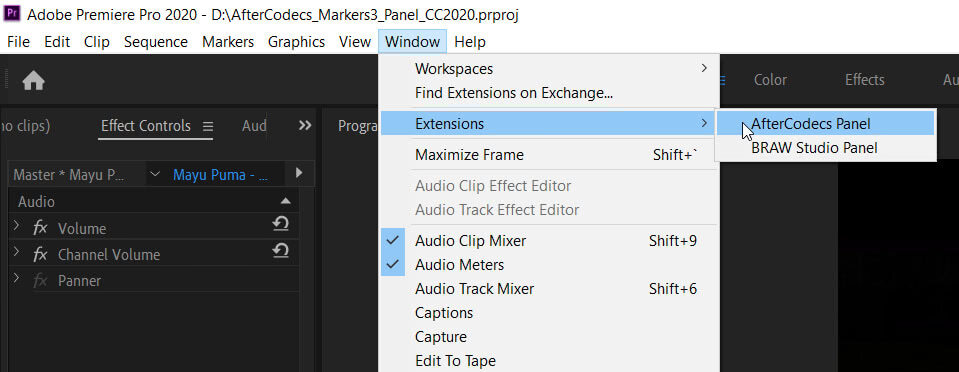Image resolution: width=959 pixels, height=372 pixels.
Task: Toggle the Channel Volume fx icon
Action: (40, 255)
